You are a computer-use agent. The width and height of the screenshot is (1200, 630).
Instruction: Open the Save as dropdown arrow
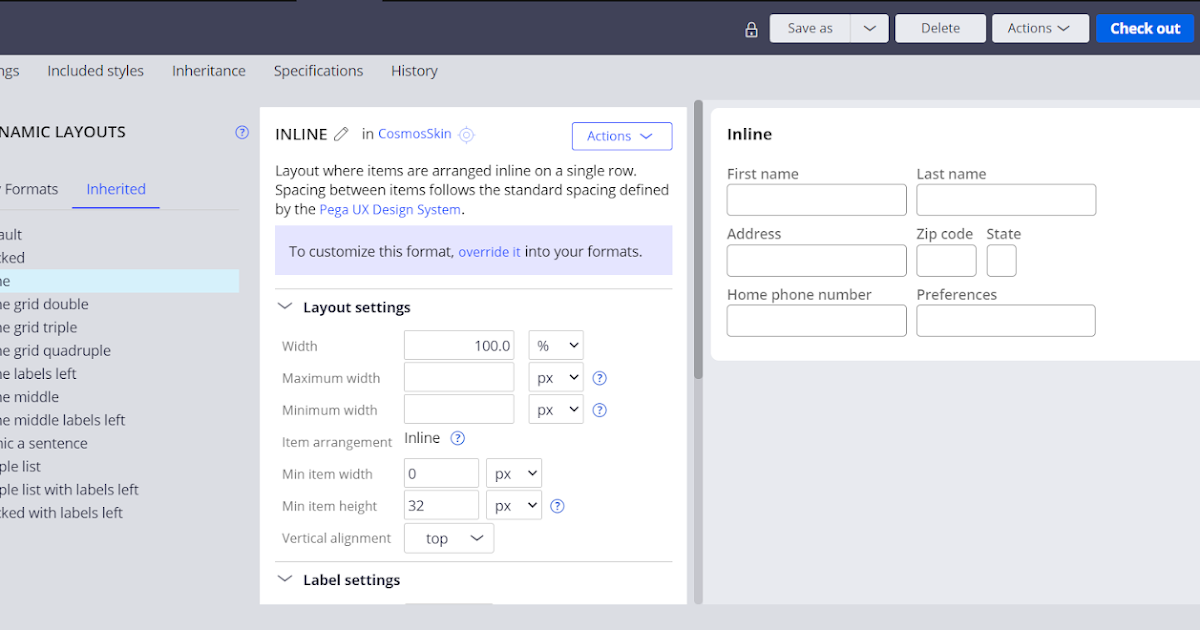click(x=868, y=28)
